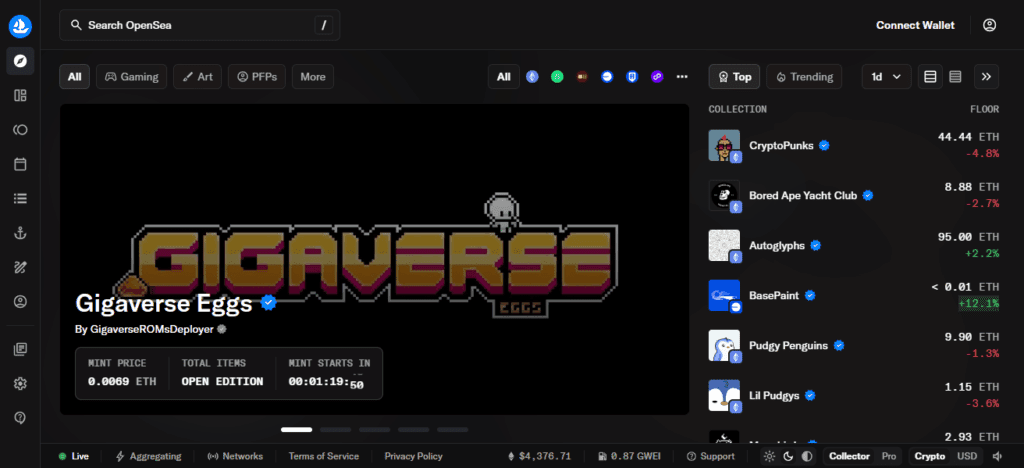Screen dimensions: 1024x468
Task: Filter by Ethereum chain icon
Action: [532, 76]
